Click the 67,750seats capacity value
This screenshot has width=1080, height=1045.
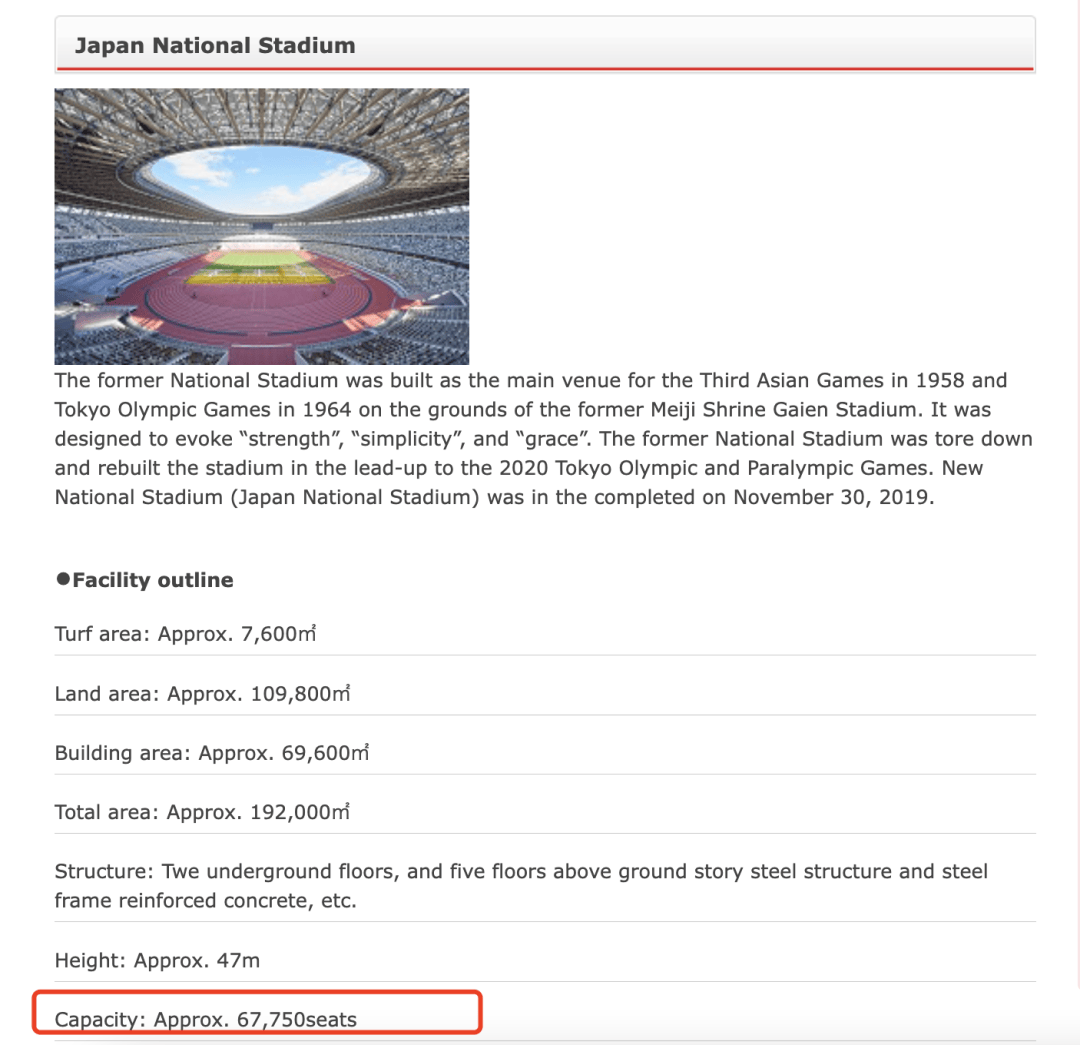296,1020
